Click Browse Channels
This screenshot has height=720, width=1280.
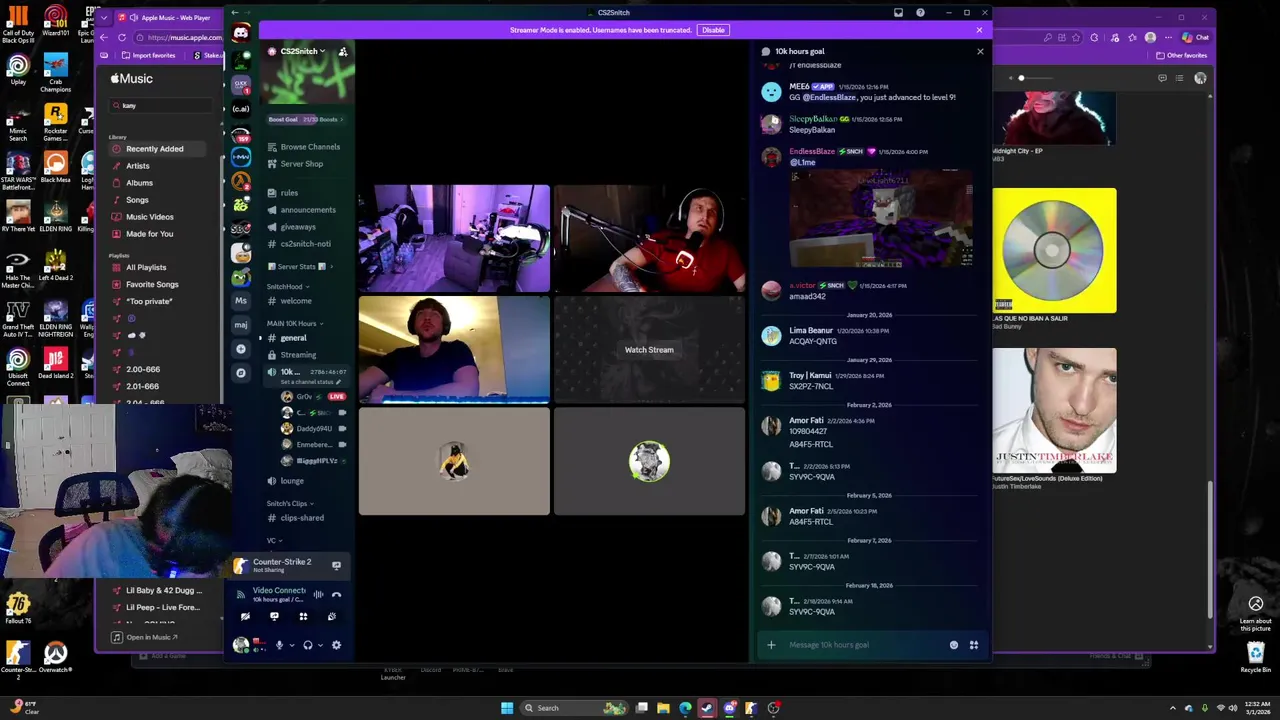[x=309, y=147]
